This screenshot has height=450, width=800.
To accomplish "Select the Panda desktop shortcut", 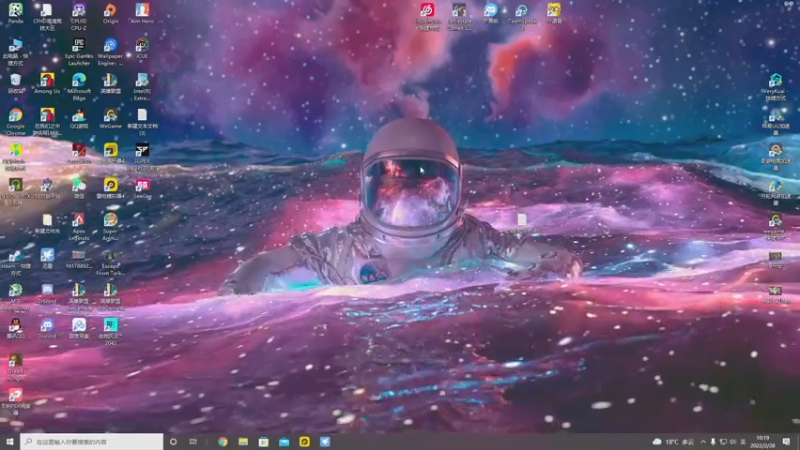I will coord(15,13).
